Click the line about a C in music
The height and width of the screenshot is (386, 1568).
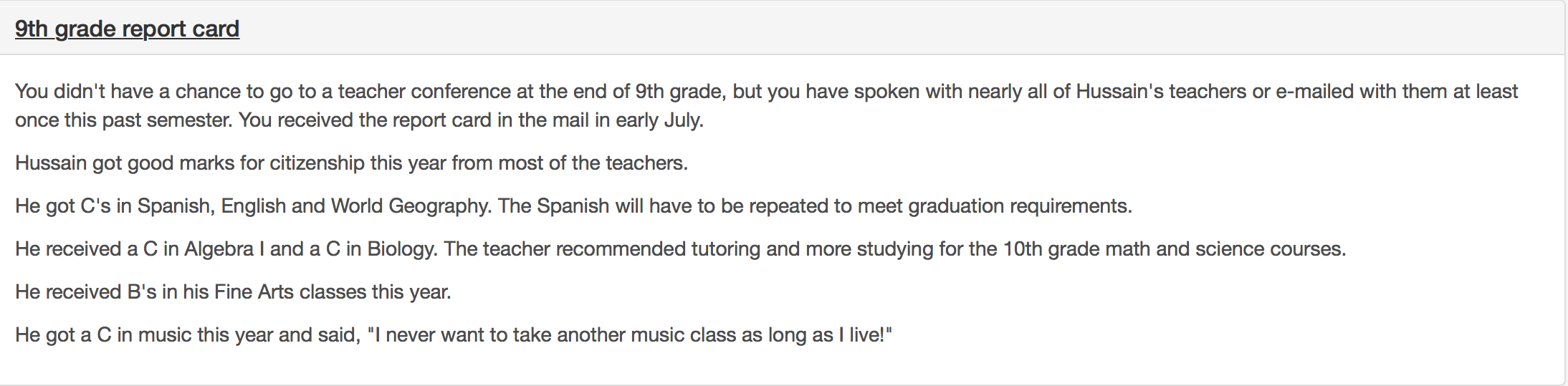[x=454, y=335]
